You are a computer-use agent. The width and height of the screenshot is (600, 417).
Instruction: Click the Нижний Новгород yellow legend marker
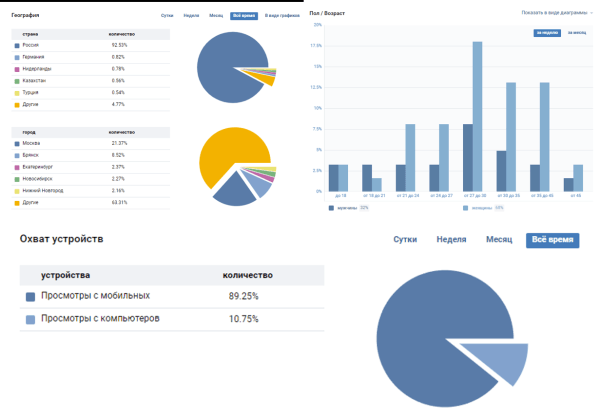coord(16,190)
